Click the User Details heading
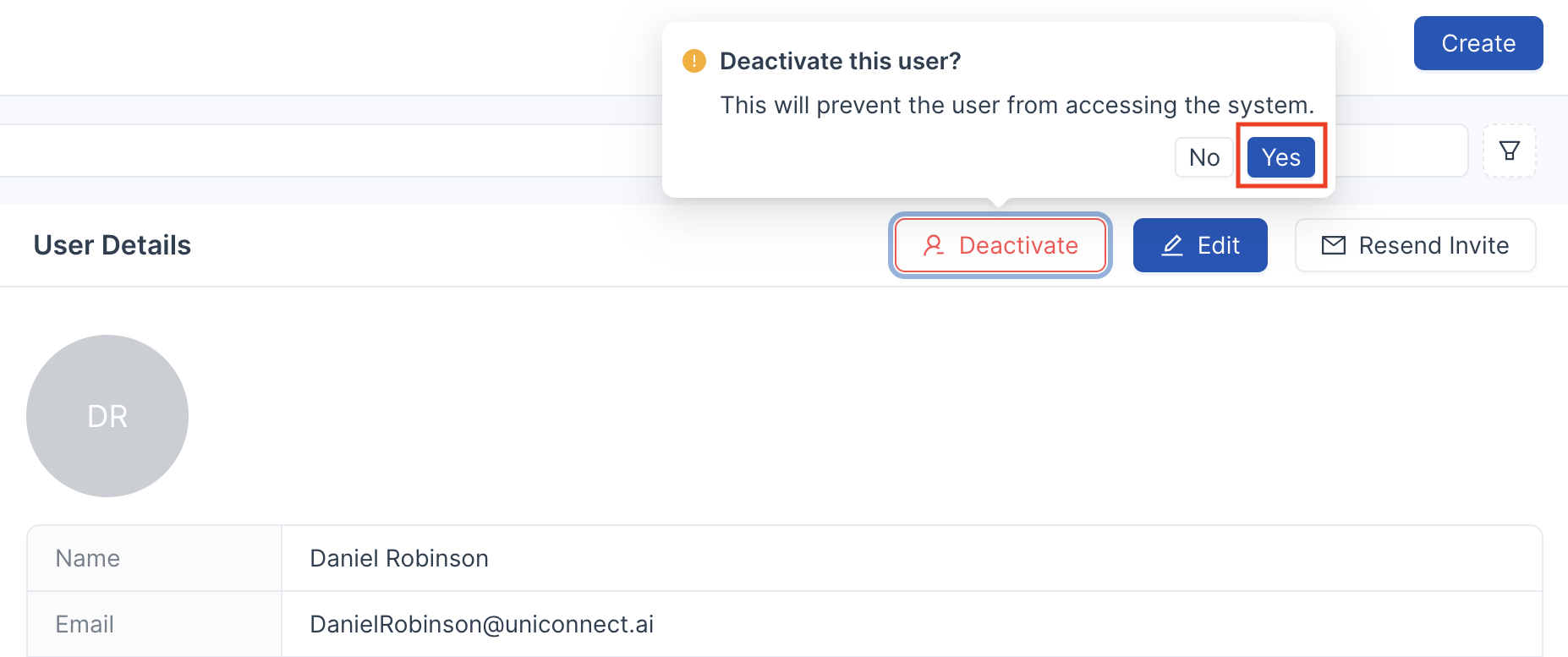The image size is (1568, 657). pyautogui.click(x=112, y=245)
